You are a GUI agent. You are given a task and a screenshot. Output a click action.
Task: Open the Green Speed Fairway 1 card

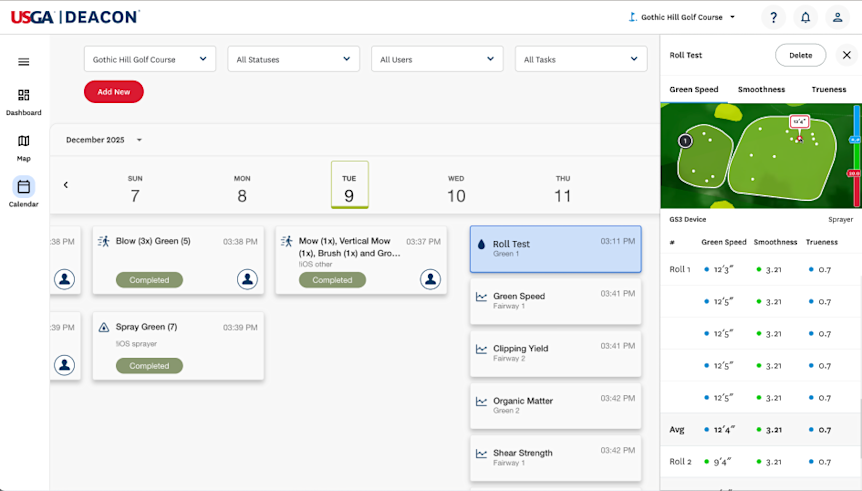[x=555, y=301]
